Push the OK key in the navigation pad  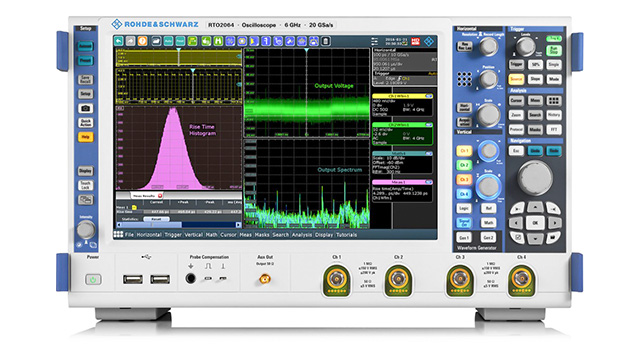[x=535, y=223]
